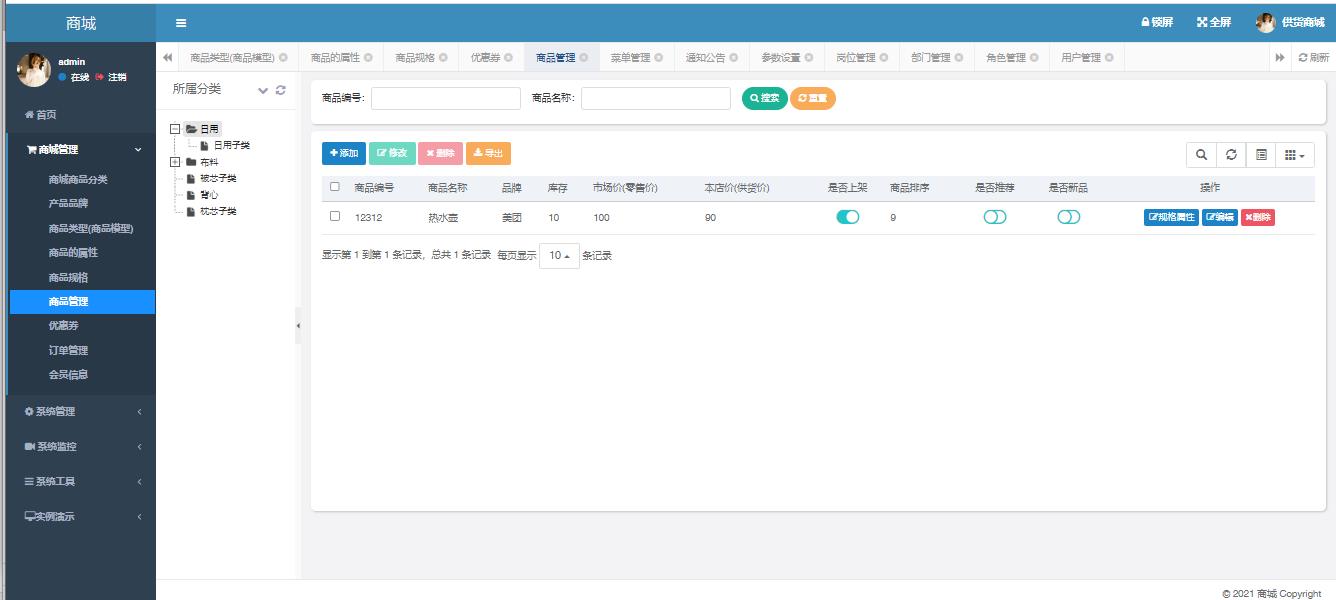This screenshot has height=600, width=1336.
Task: Click the 全屏 fullscreen icon in header
Action: [x=1213, y=23]
